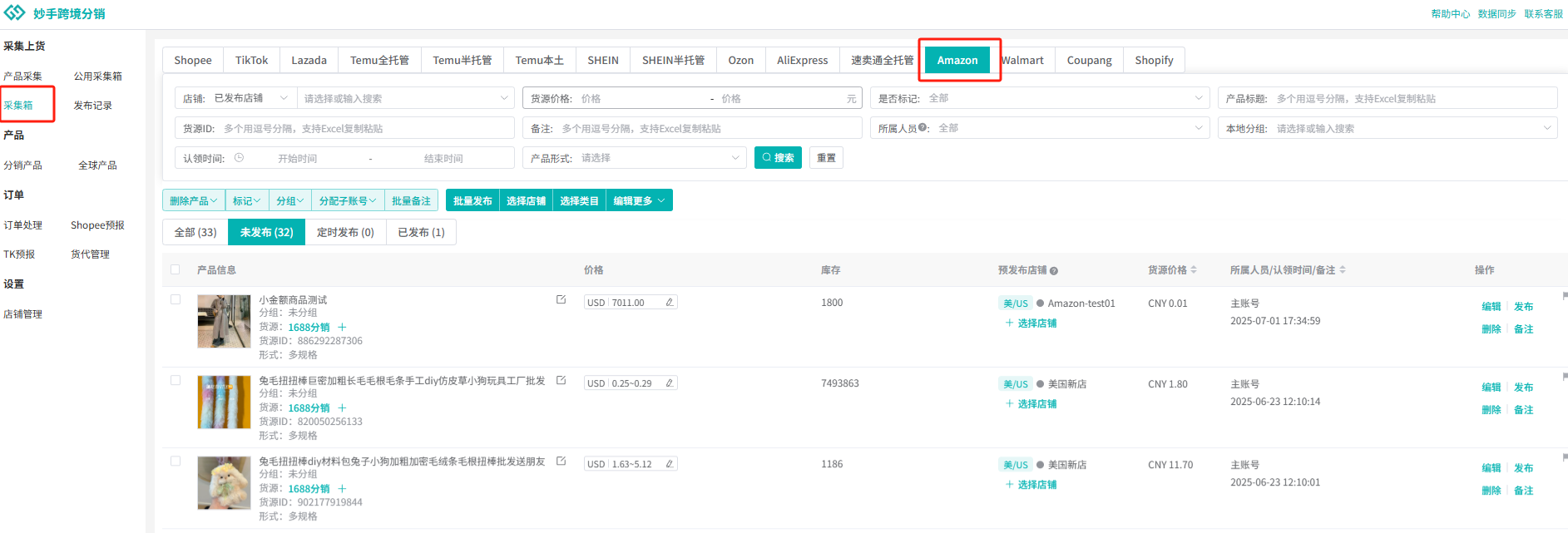Click the 搜索 search button
The width and height of the screenshot is (1568, 533).
[x=778, y=158]
